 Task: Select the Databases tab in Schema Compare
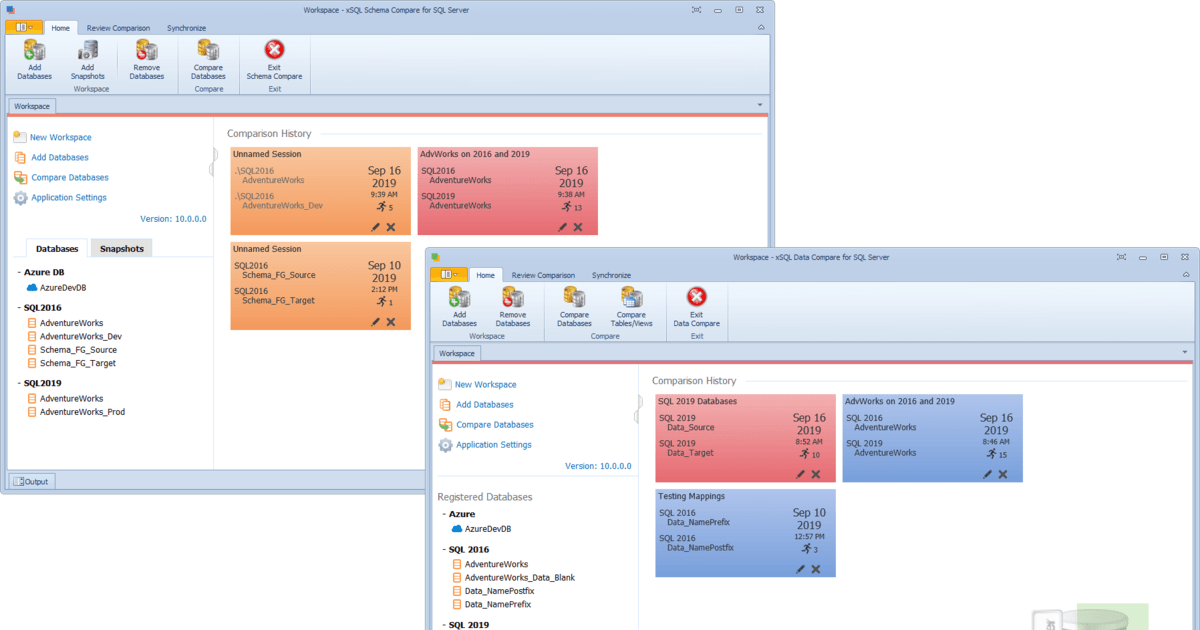click(57, 248)
